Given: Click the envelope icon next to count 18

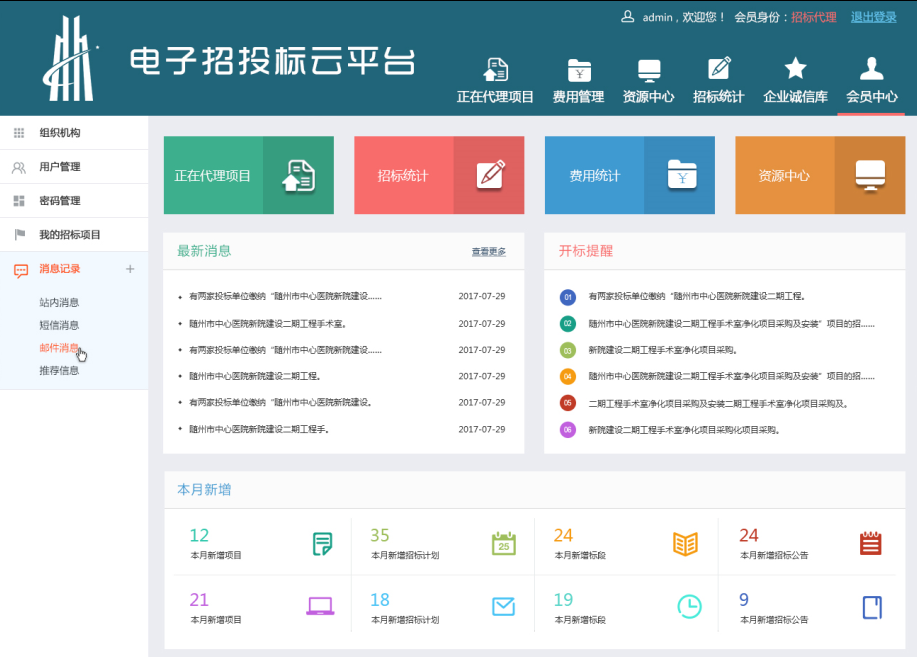Looking at the screenshot, I should tap(504, 606).
